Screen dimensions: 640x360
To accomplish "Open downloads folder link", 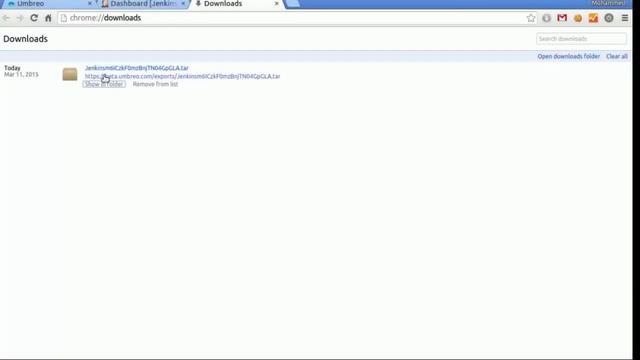I will [569, 56].
